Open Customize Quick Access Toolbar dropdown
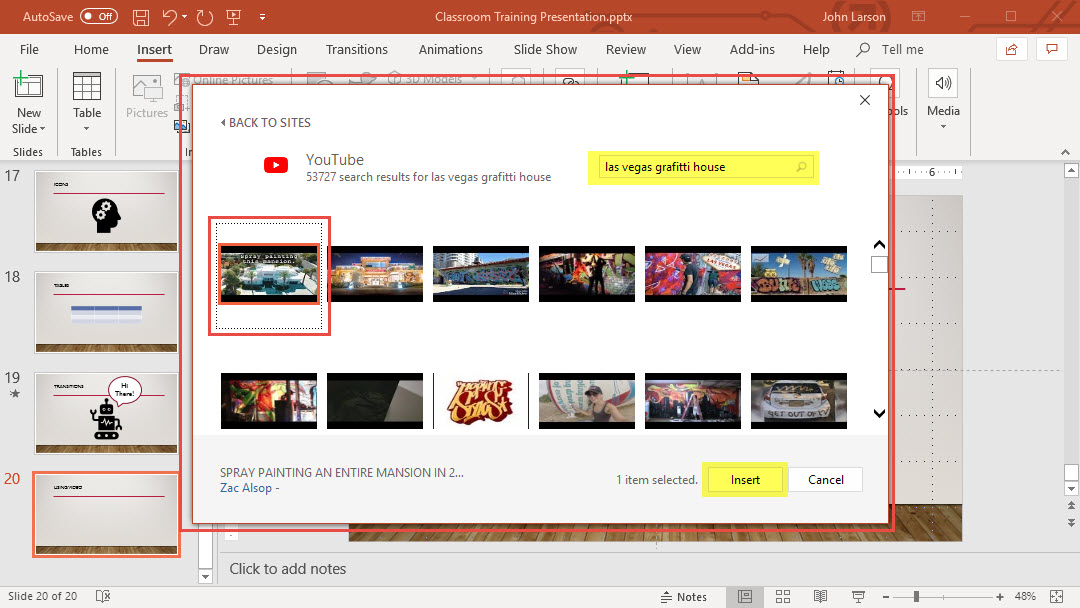This screenshot has width=1080, height=608. (x=262, y=17)
